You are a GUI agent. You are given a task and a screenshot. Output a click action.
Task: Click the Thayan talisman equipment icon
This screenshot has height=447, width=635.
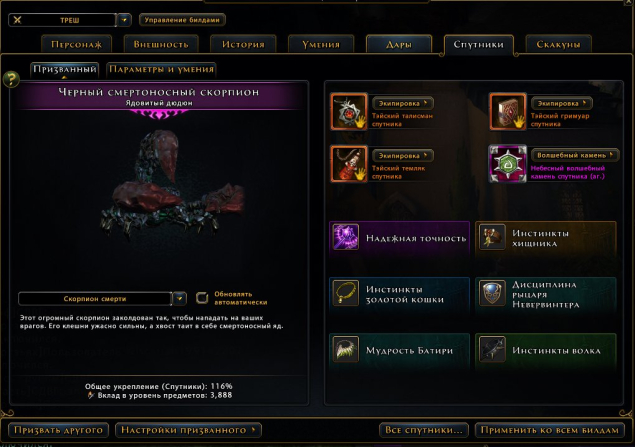pos(349,112)
